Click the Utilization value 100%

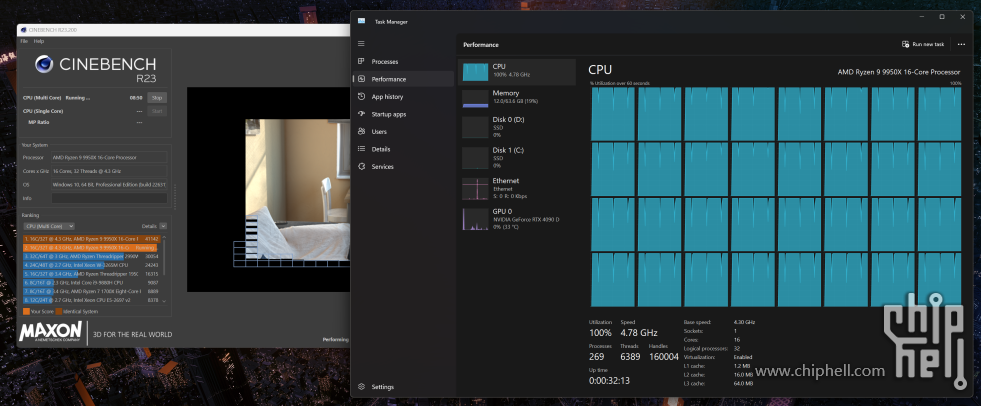pyautogui.click(x=601, y=333)
